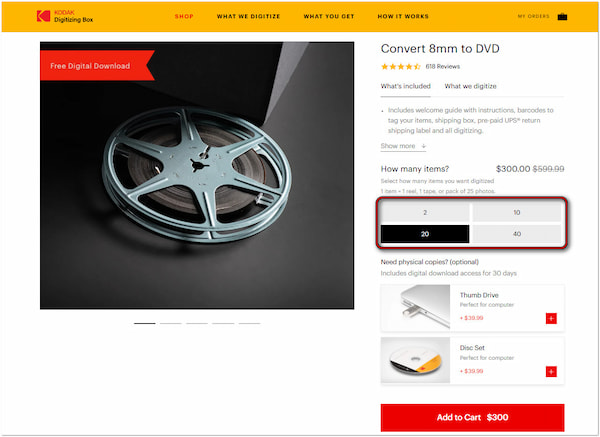This screenshot has height=437, width=600.
Task: Expand the Show more description
Action: pyautogui.click(x=403, y=146)
